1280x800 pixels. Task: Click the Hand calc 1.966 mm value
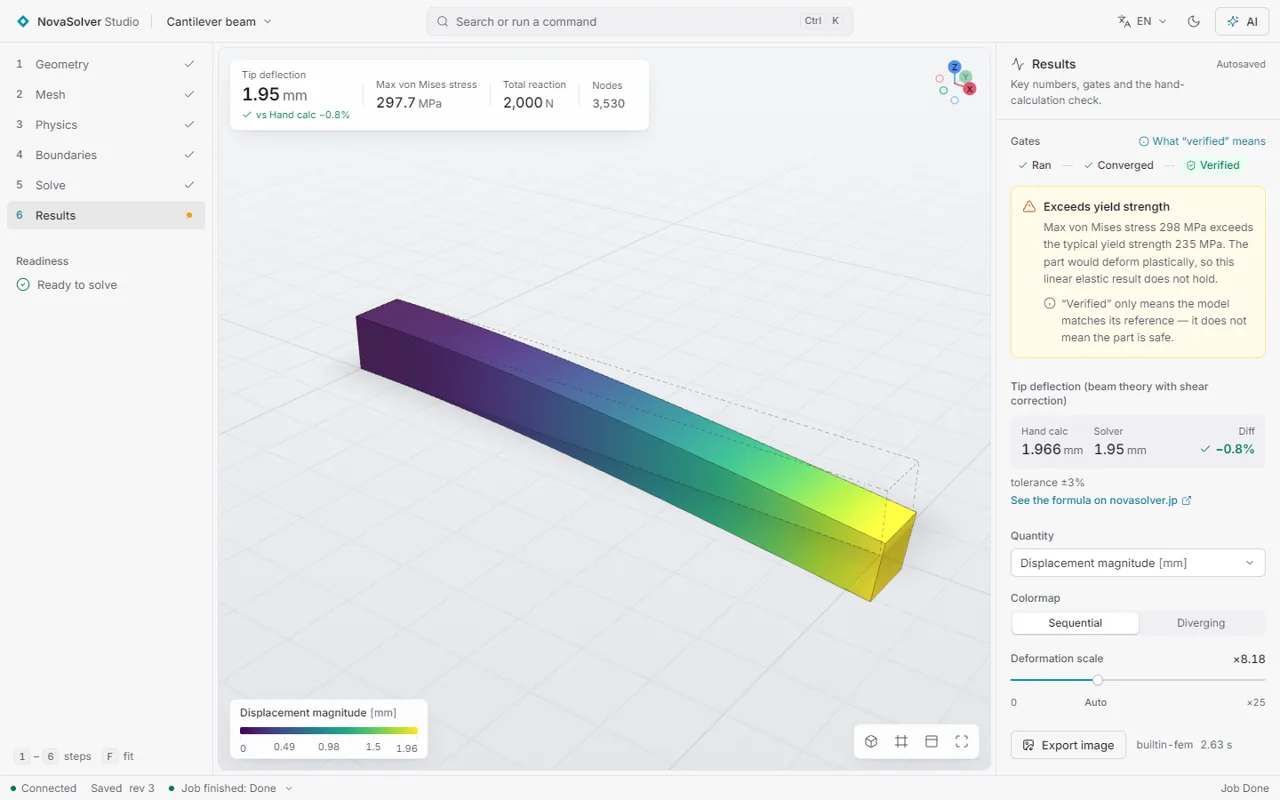tap(1052, 450)
